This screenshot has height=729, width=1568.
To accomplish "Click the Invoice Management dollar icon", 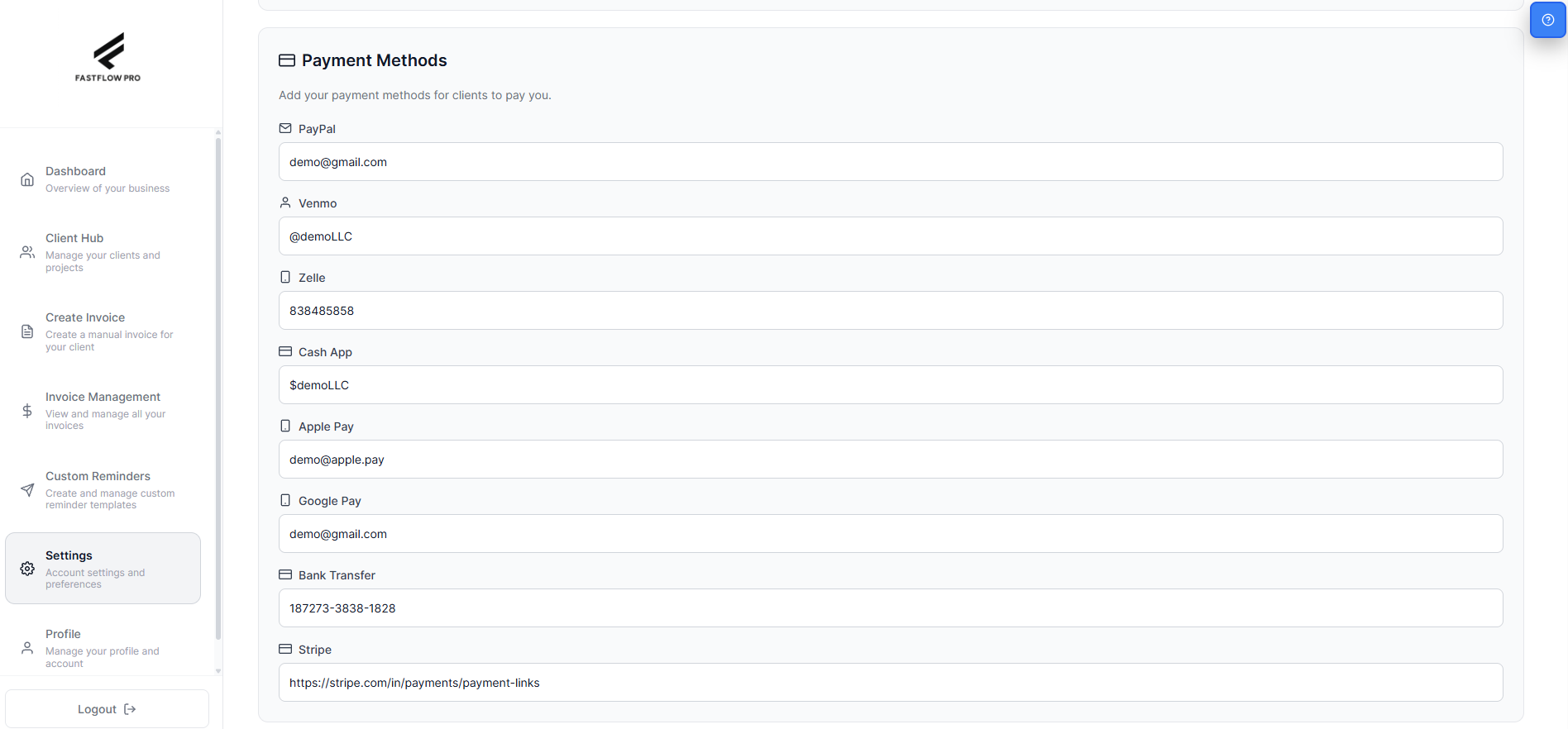I will tap(27, 411).
